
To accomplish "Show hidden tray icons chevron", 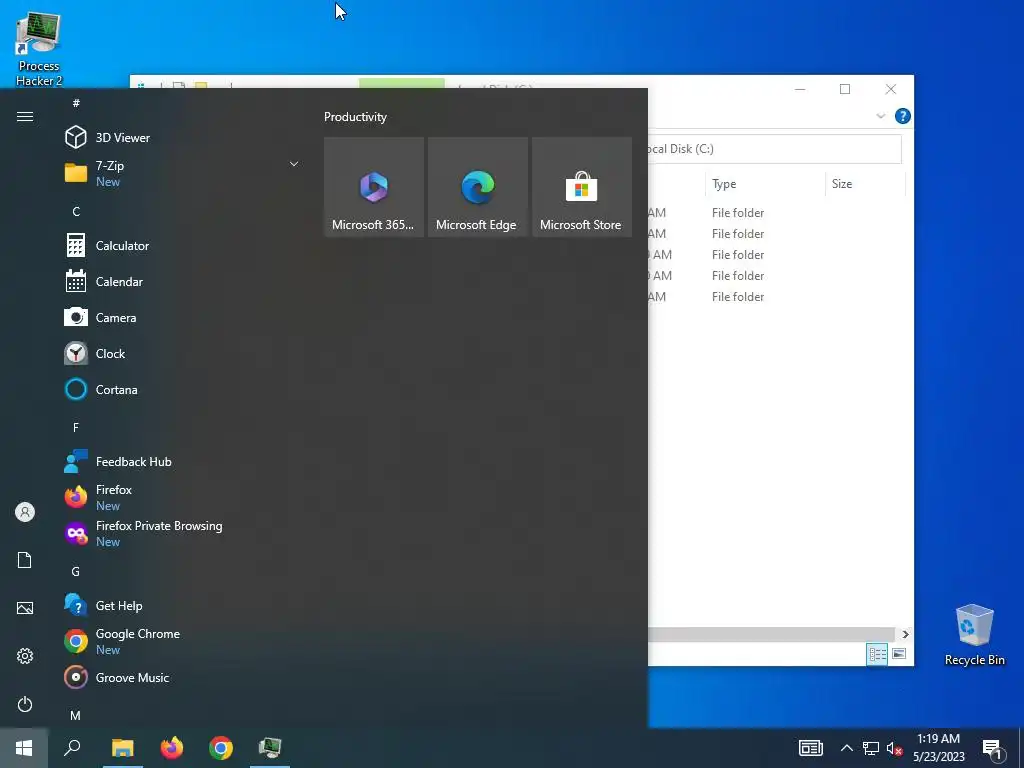I will coord(846,748).
